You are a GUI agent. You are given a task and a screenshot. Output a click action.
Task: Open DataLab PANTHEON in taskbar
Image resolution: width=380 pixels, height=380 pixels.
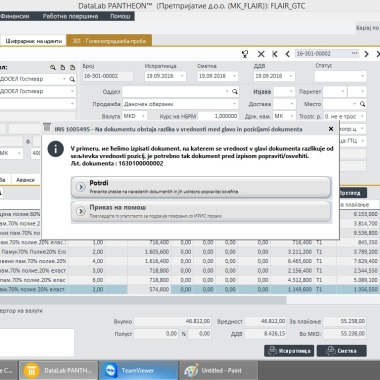(x=58, y=370)
